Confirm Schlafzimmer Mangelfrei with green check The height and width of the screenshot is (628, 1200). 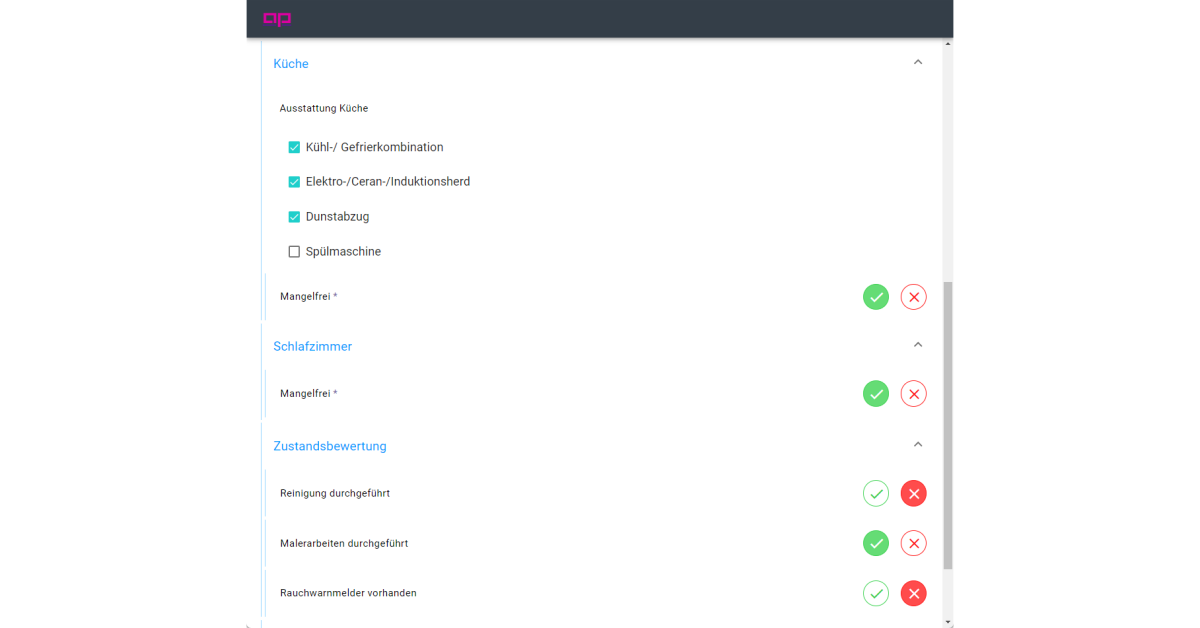click(x=876, y=394)
